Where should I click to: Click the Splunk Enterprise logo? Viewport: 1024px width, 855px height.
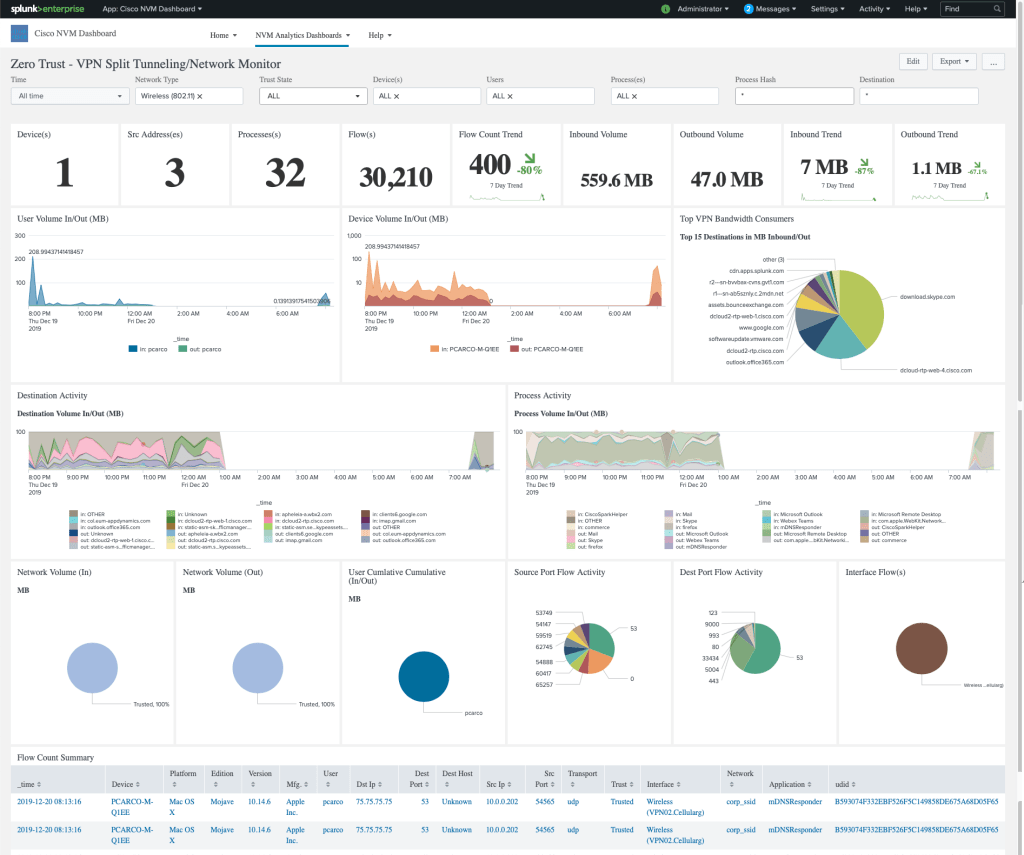click(x=47, y=9)
